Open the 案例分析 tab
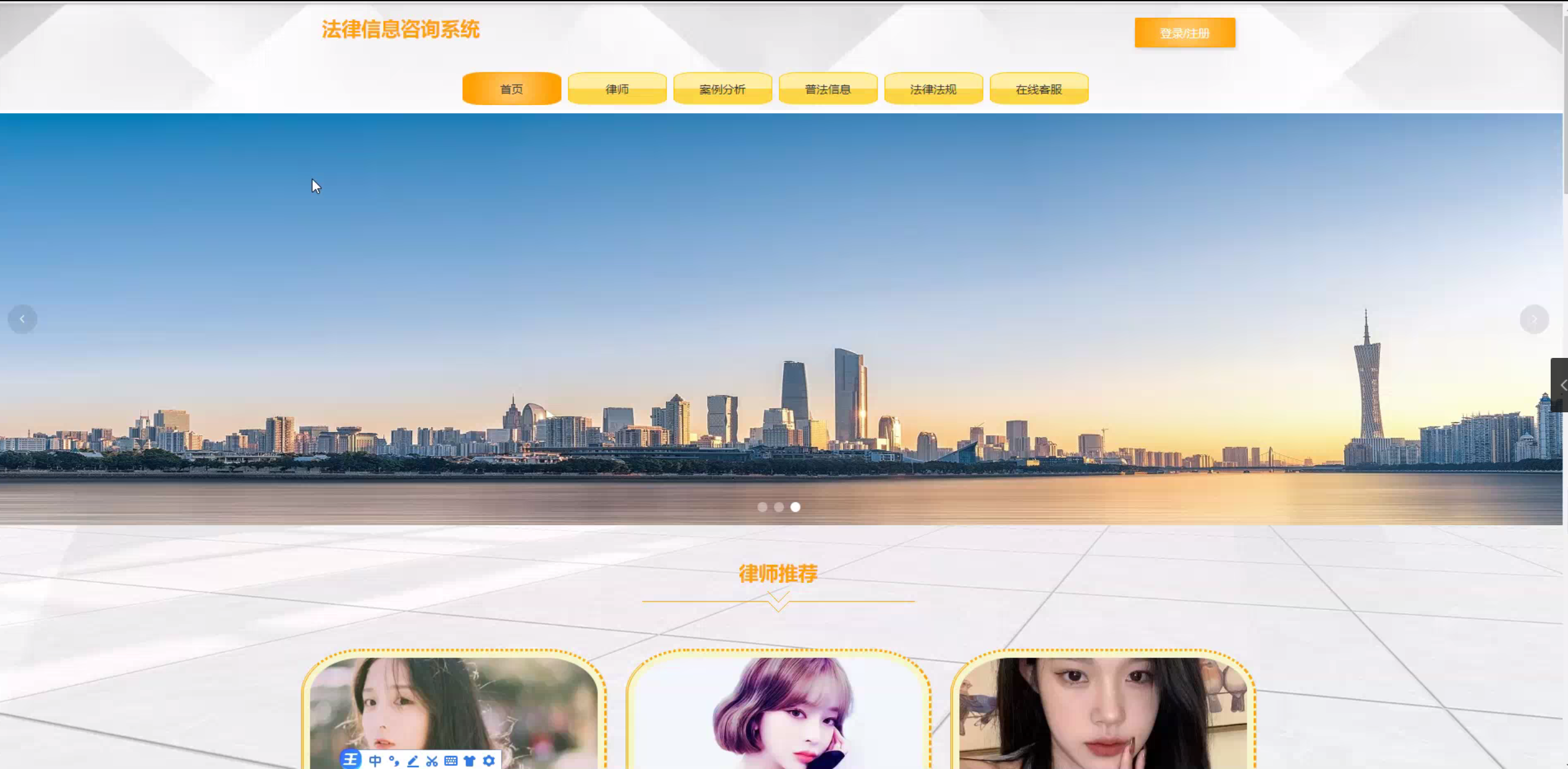The width and height of the screenshot is (1568, 769). point(722,88)
